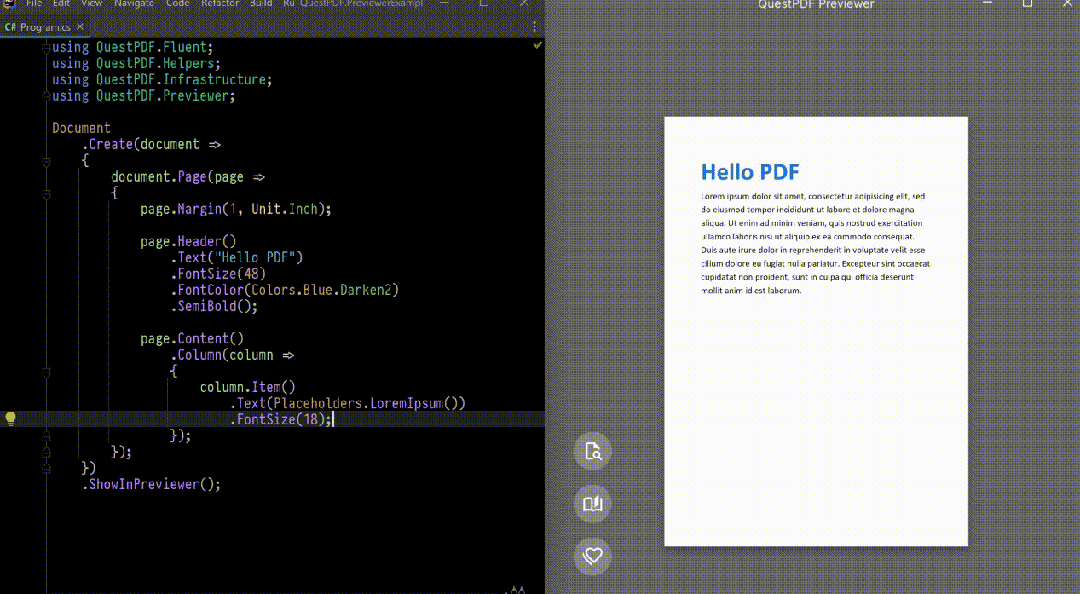Click the Hello PDF heading in preview page
The height and width of the screenshot is (594, 1080).
click(x=750, y=172)
